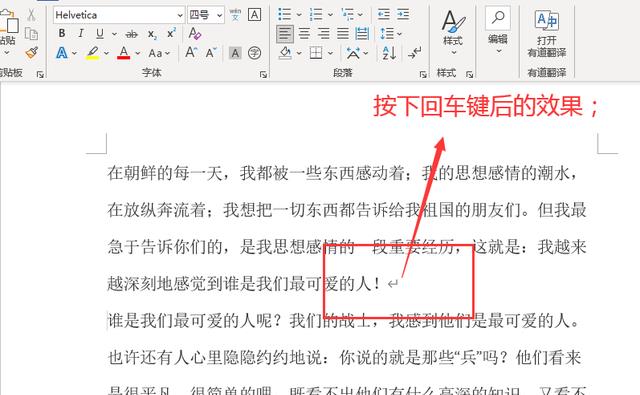Click the Copy icon in clipboard group
Image resolution: width=640 pixels, height=395 pixels.
tap(31, 34)
